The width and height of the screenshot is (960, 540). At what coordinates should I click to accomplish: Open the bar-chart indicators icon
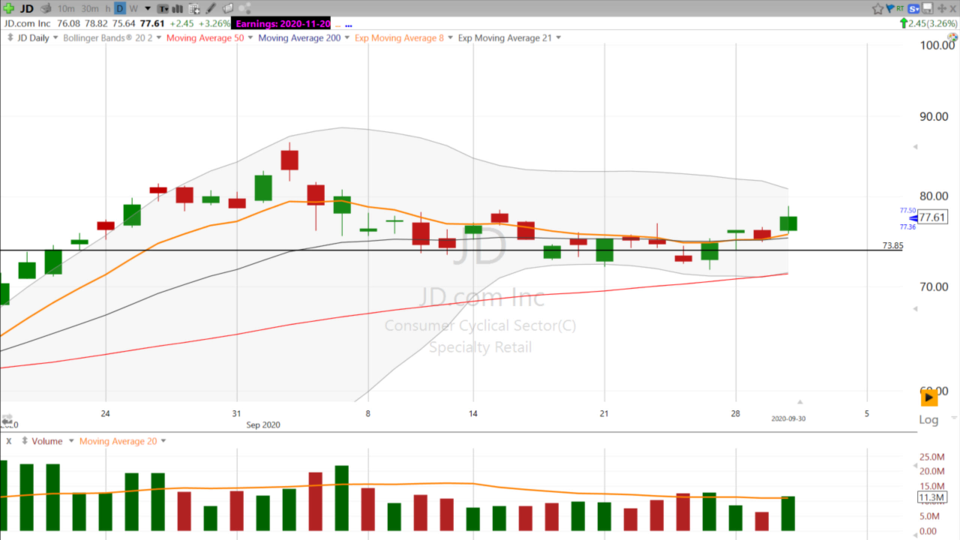point(178,9)
